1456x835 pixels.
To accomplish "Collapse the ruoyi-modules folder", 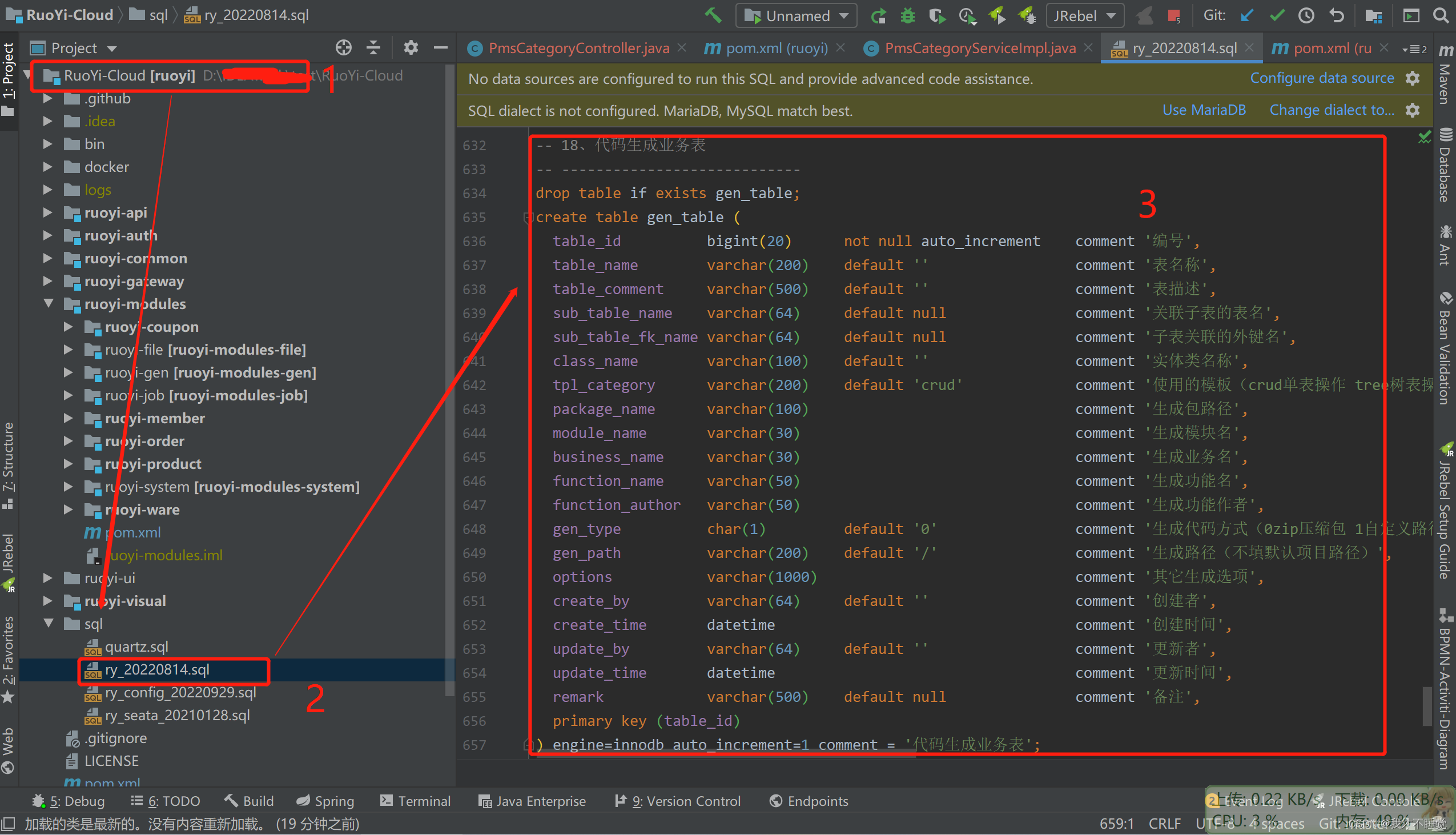I will click(49, 303).
